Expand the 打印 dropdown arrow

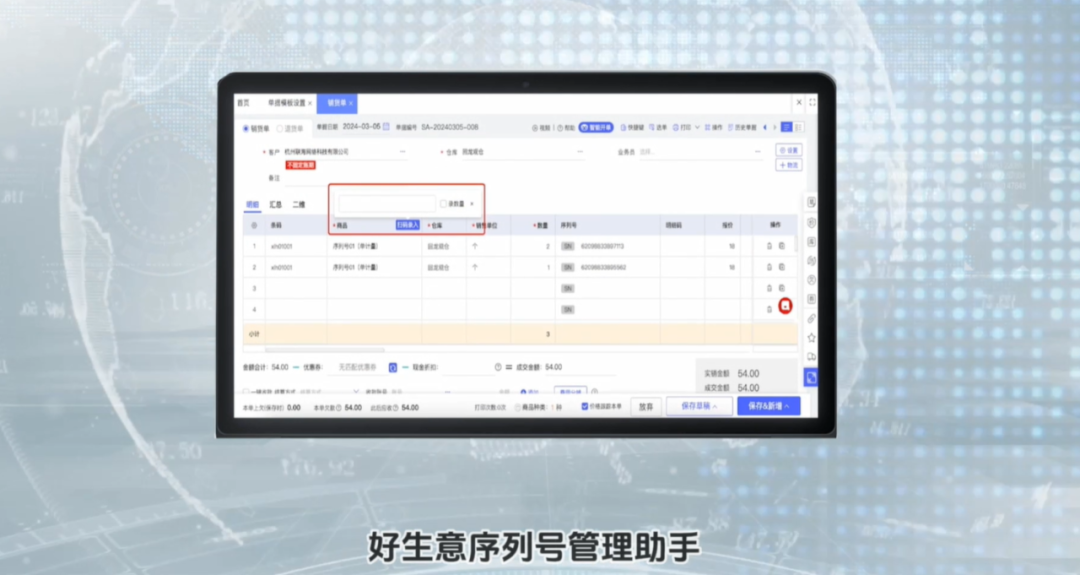697,128
